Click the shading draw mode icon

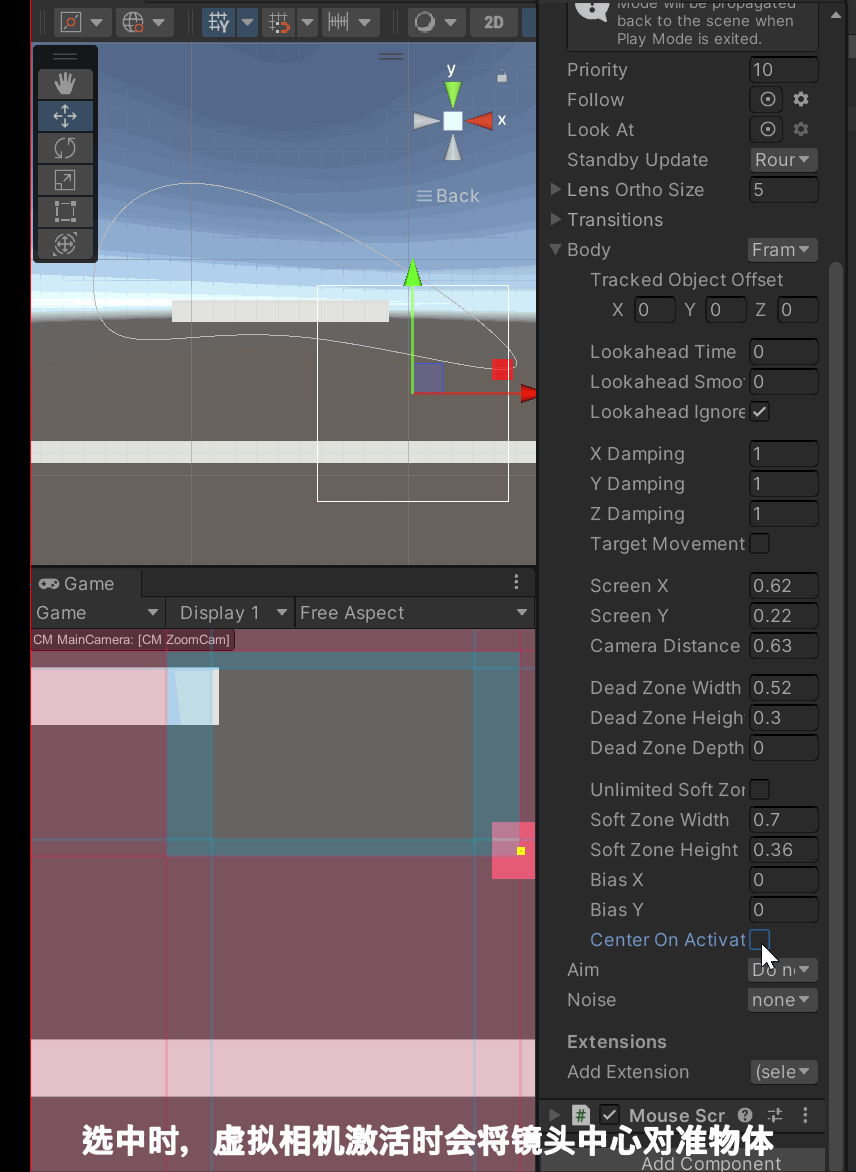pyautogui.click(x=70, y=22)
